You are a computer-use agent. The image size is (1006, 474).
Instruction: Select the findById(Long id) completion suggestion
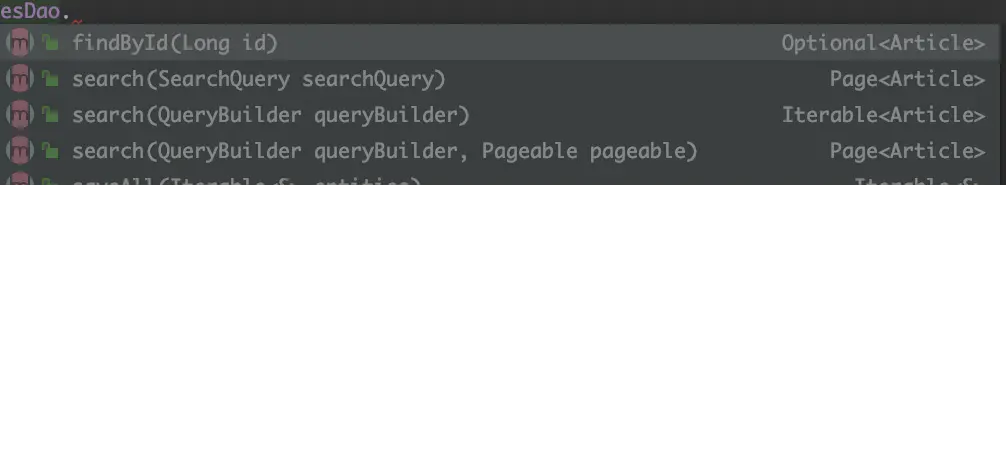[174, 43]
